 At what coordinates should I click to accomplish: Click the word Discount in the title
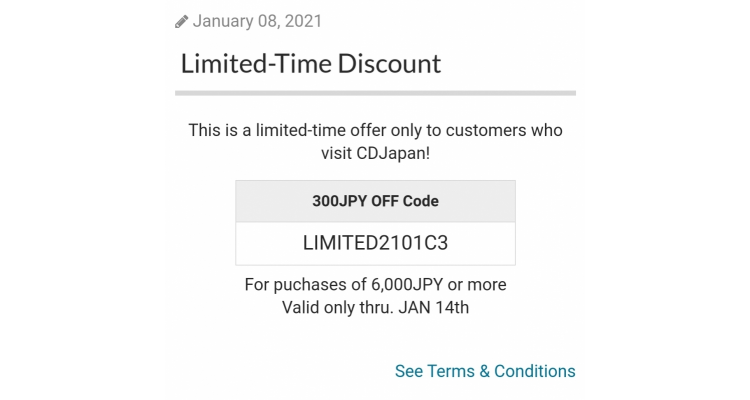pyautogui.click(x=389, y=64)
